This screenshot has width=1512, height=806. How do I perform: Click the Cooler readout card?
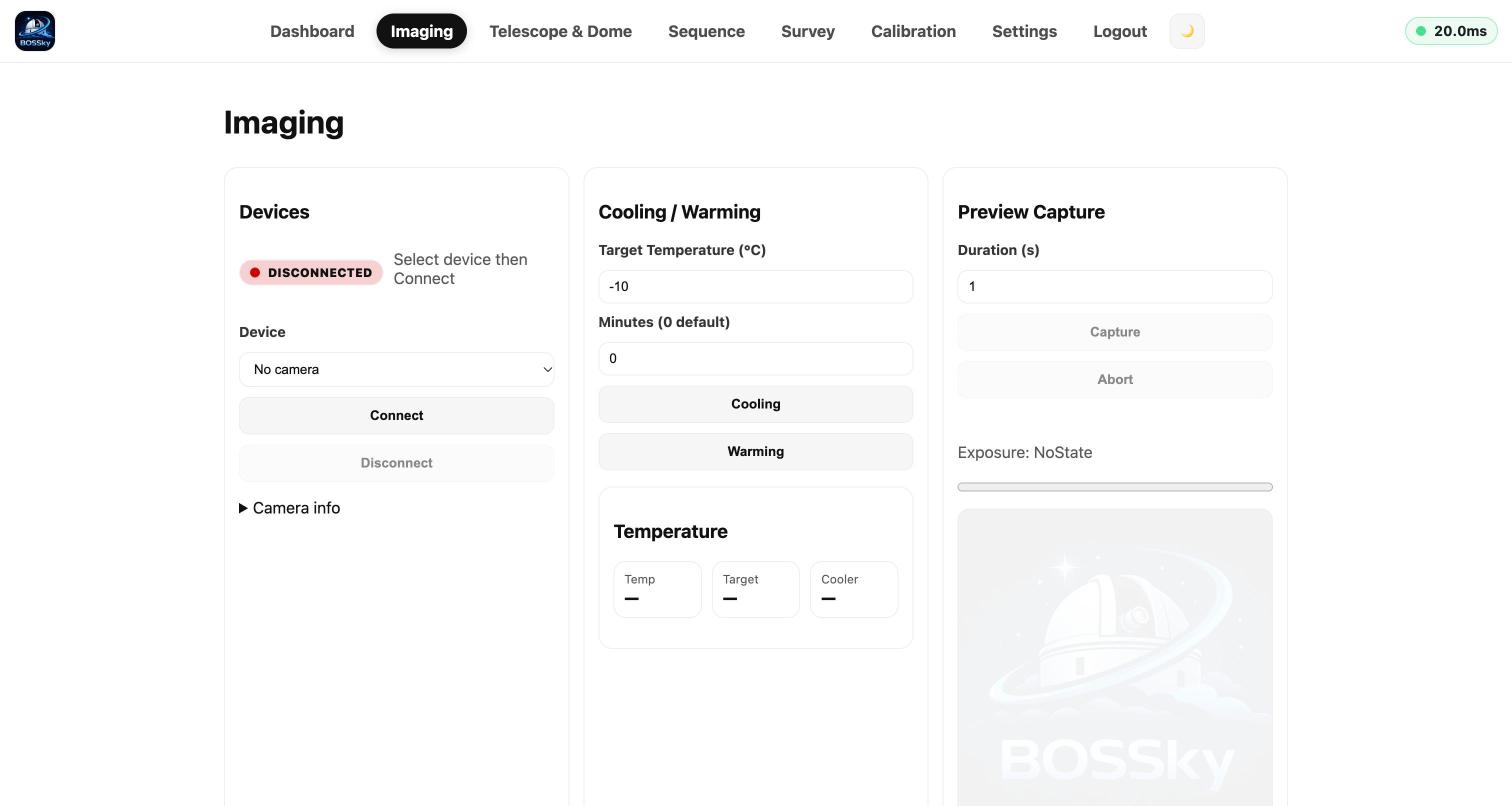(x=854, y=590)
